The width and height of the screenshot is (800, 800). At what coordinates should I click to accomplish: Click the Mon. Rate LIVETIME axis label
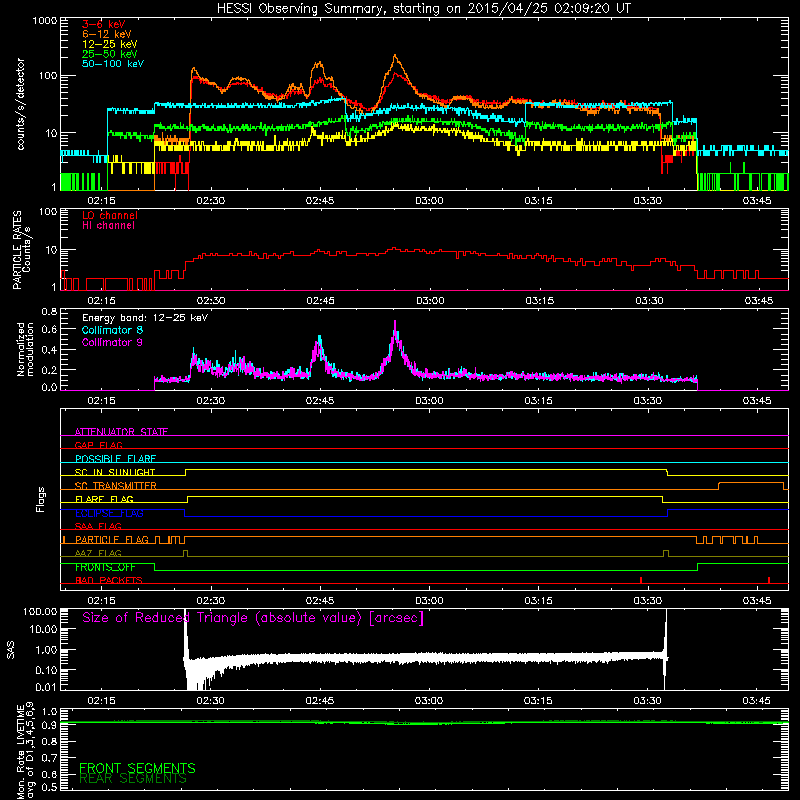pos(25,749)
